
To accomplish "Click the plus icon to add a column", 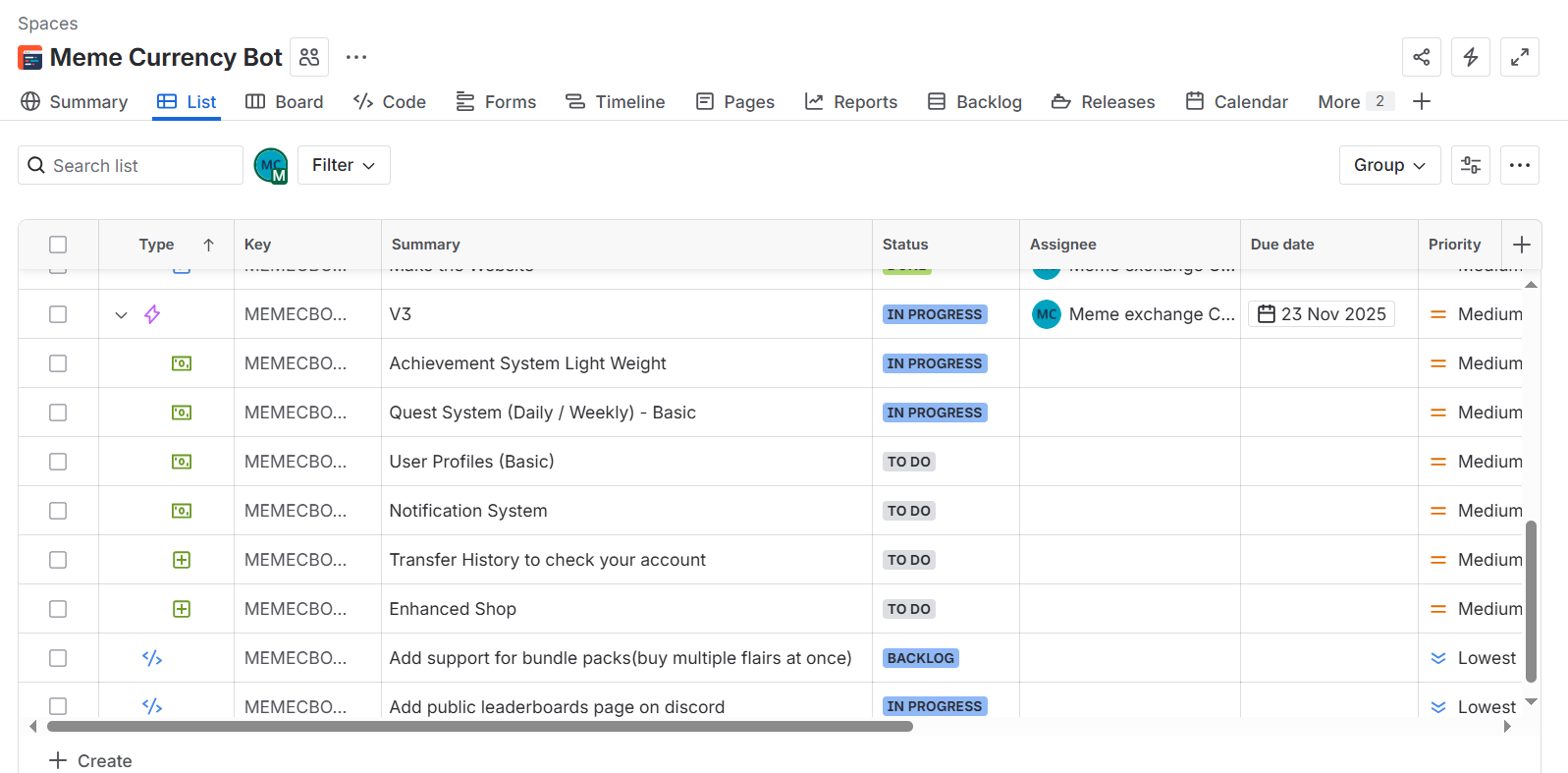I will [x=1521, y=245].
